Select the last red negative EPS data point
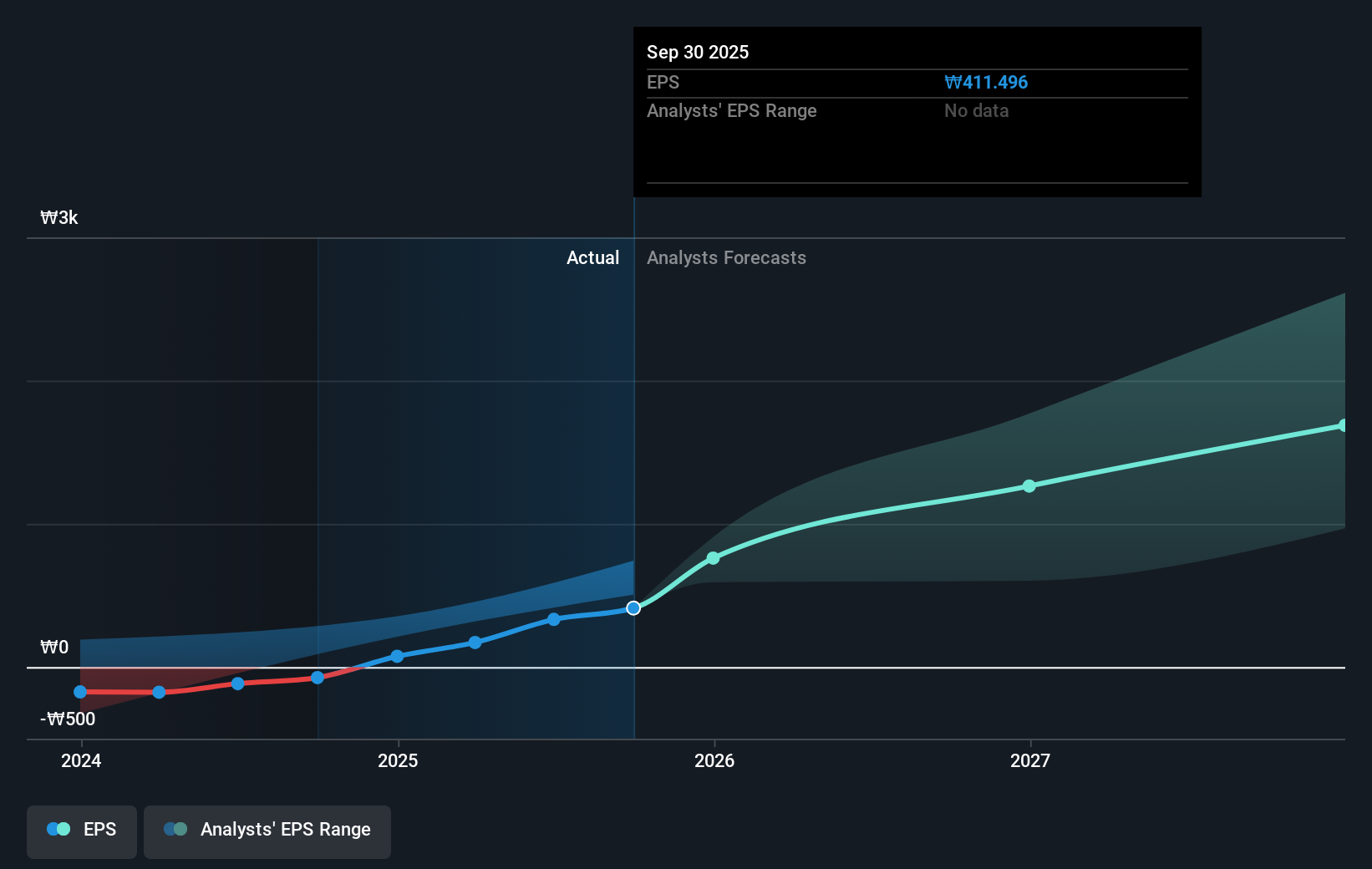 [318, 678]
